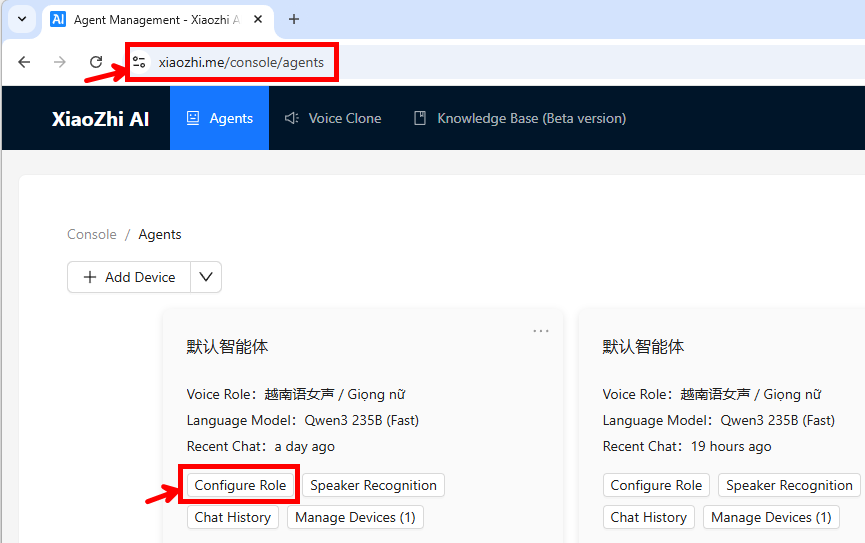
Task: View Chat History of the first agent
Action: [x=232, y=517]
